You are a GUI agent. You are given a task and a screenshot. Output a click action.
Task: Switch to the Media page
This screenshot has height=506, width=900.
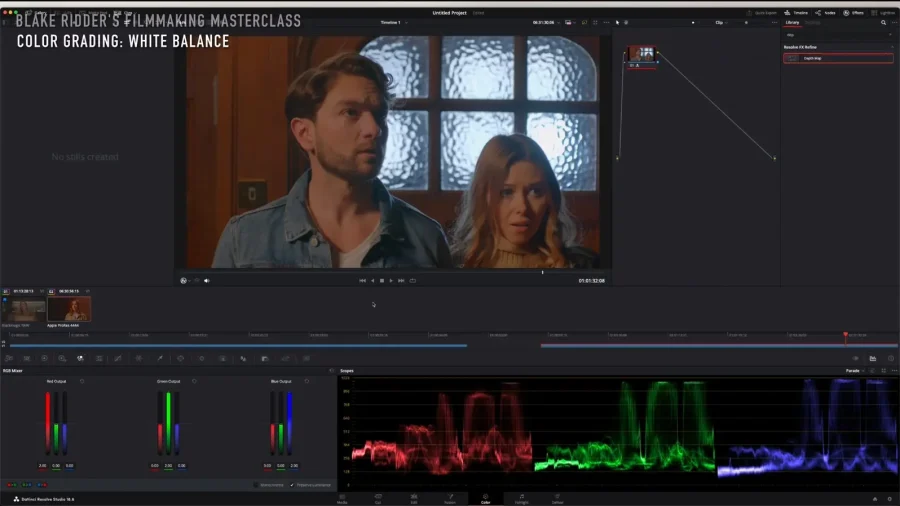342,499
